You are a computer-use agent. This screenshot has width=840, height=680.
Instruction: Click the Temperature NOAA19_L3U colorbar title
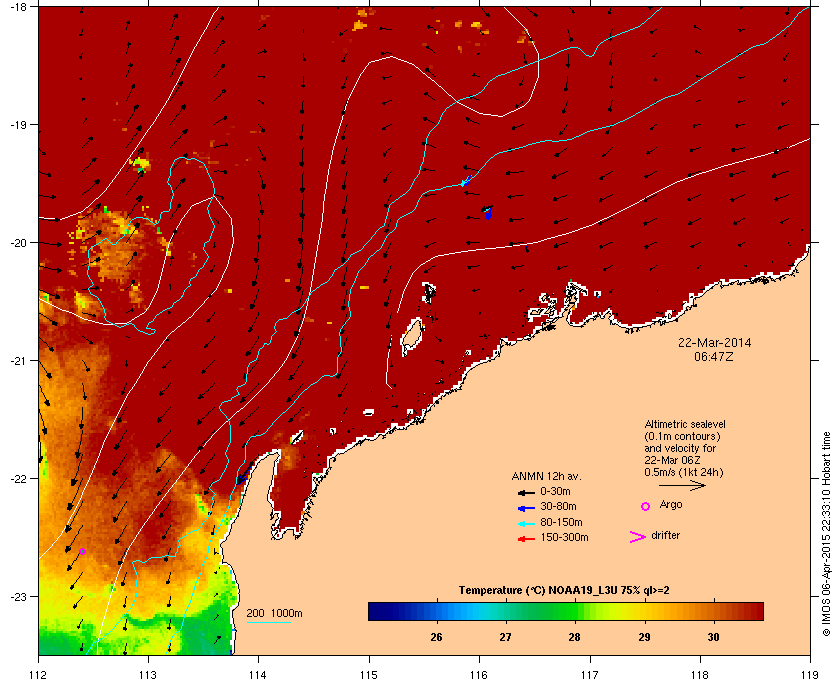pos(564,591)
